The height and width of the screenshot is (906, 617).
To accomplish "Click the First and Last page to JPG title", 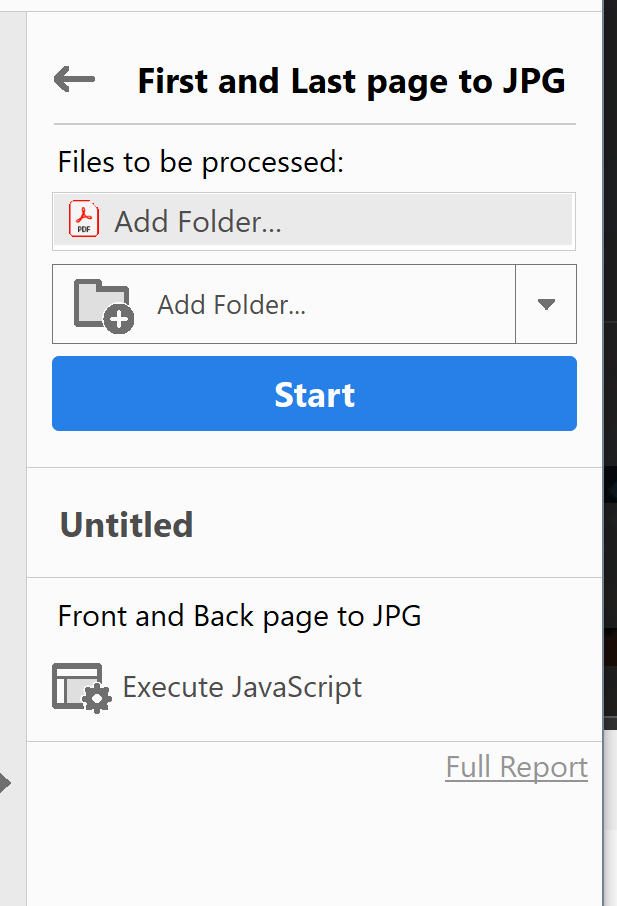I will [351, 81].
